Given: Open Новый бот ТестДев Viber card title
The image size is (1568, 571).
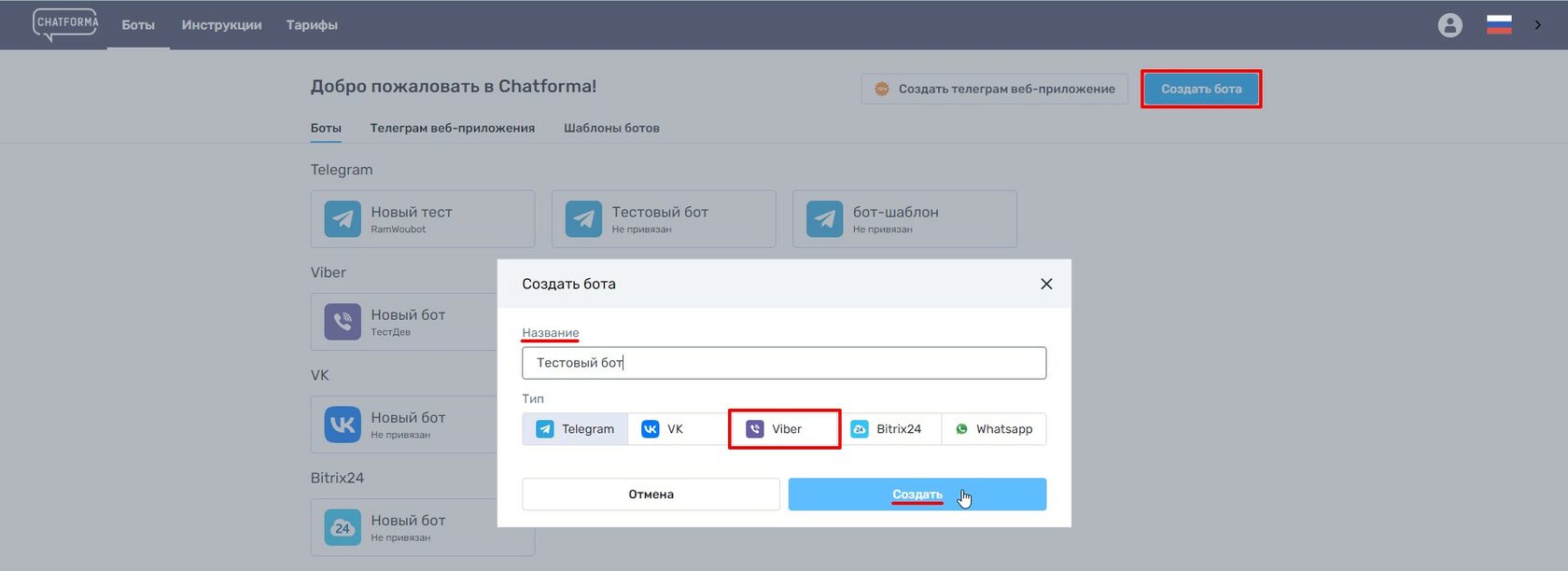Looking at the screenshot, I should (408, 314).
